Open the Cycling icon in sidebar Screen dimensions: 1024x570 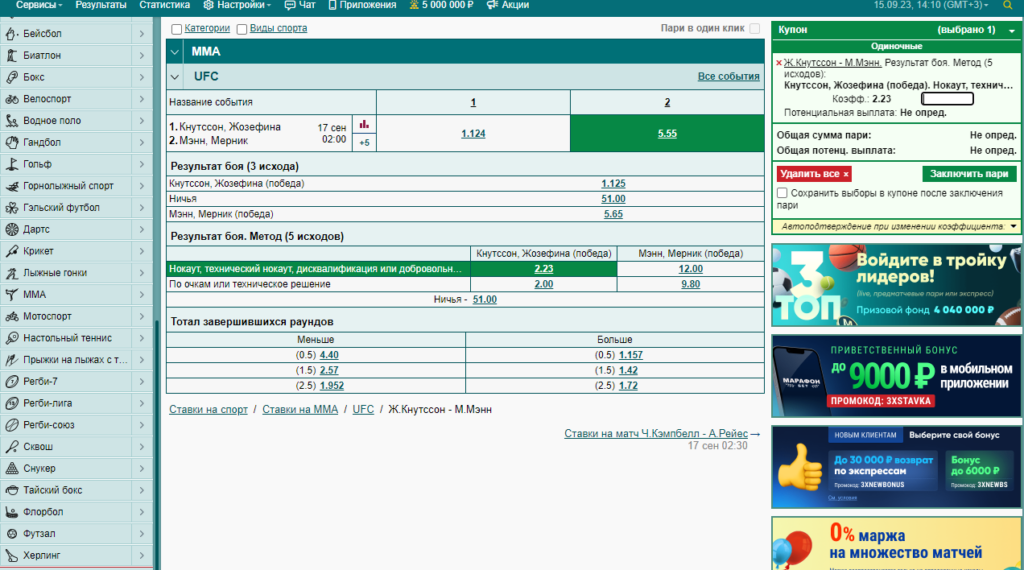tap(12, 99)
